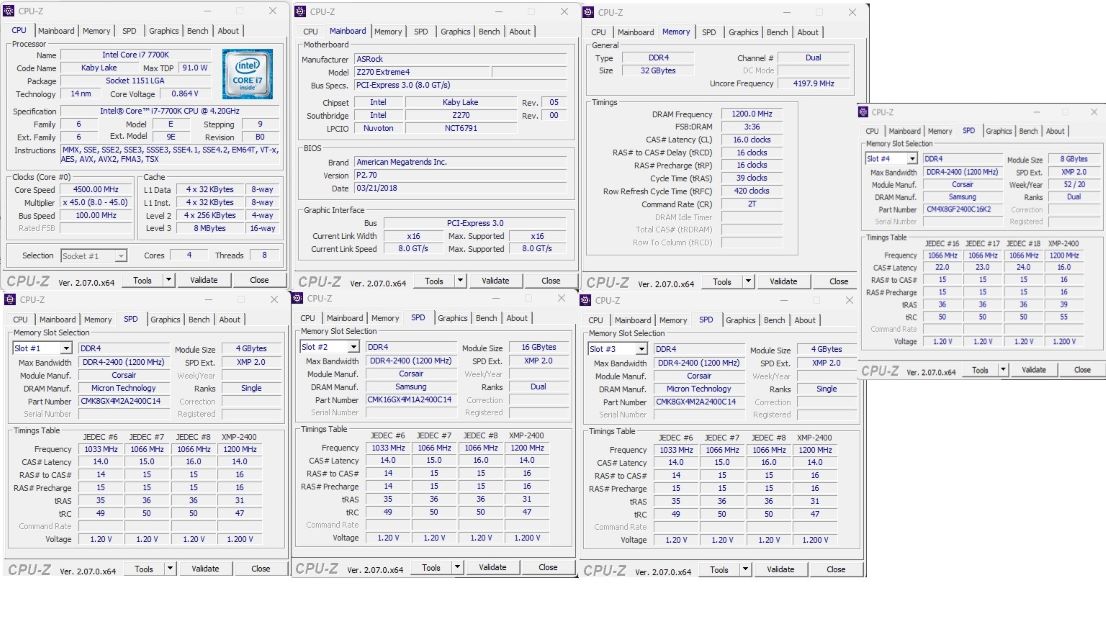Click the DRAM Frequency value 1200.0 MHz
The image size is (1106, 622).
pos(752,114)
